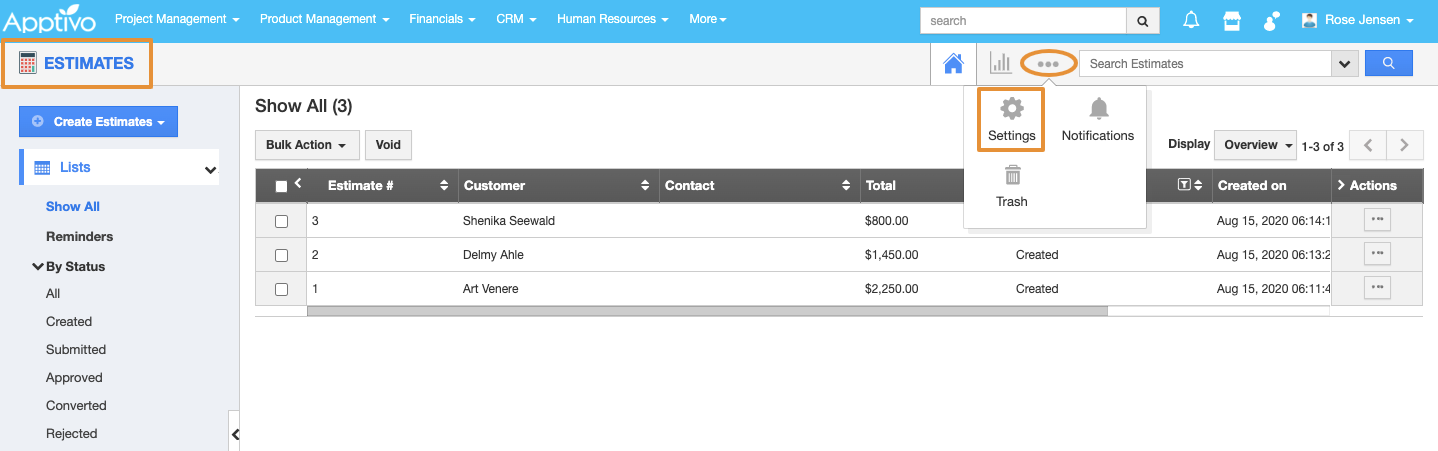The width and height of the screenshot is (1438, 451).
Task: Expand the Bulk Action dropdown
Action: (306, 145)
